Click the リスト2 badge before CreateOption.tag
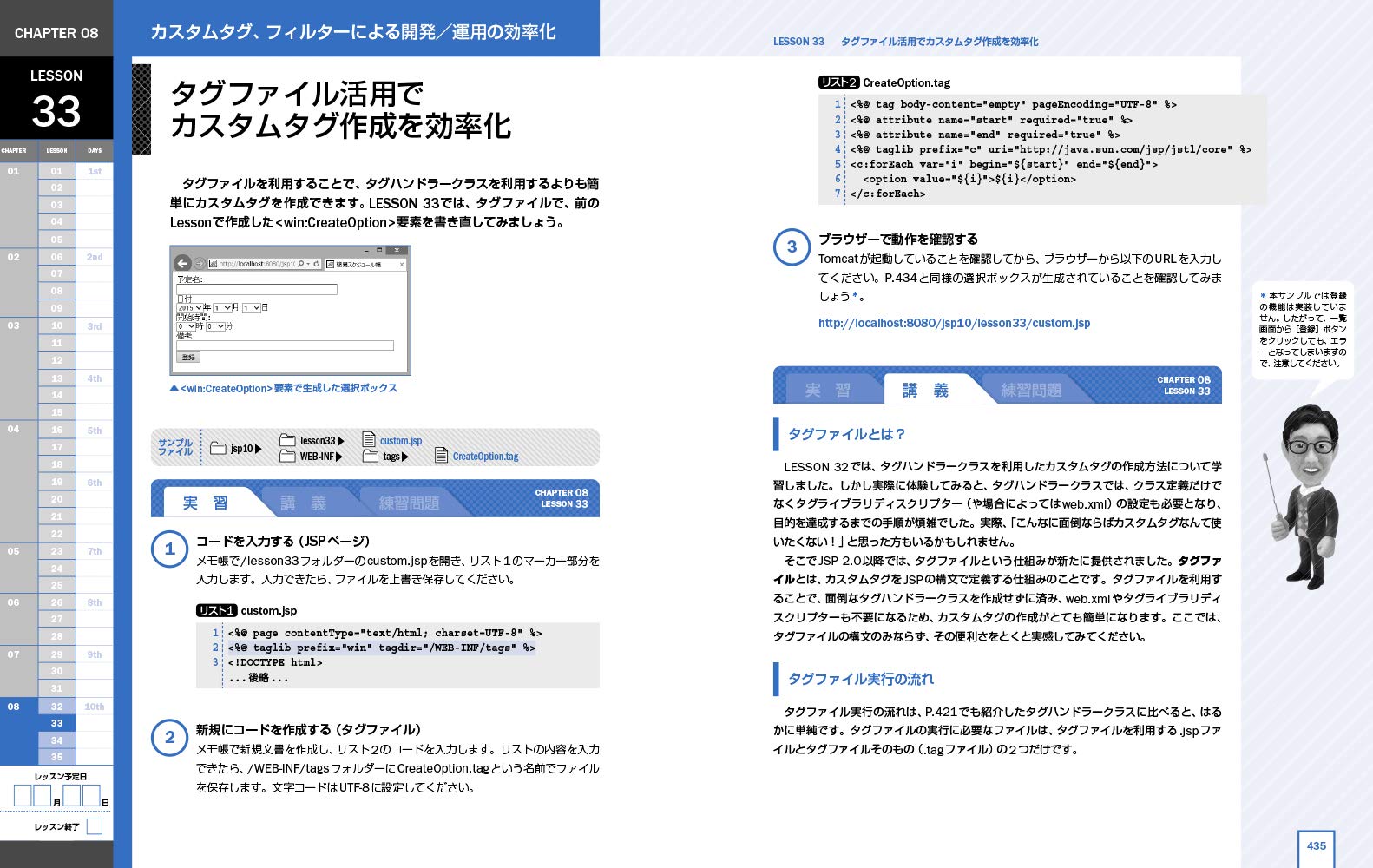 pyautogui.click(x=838, y=82)
